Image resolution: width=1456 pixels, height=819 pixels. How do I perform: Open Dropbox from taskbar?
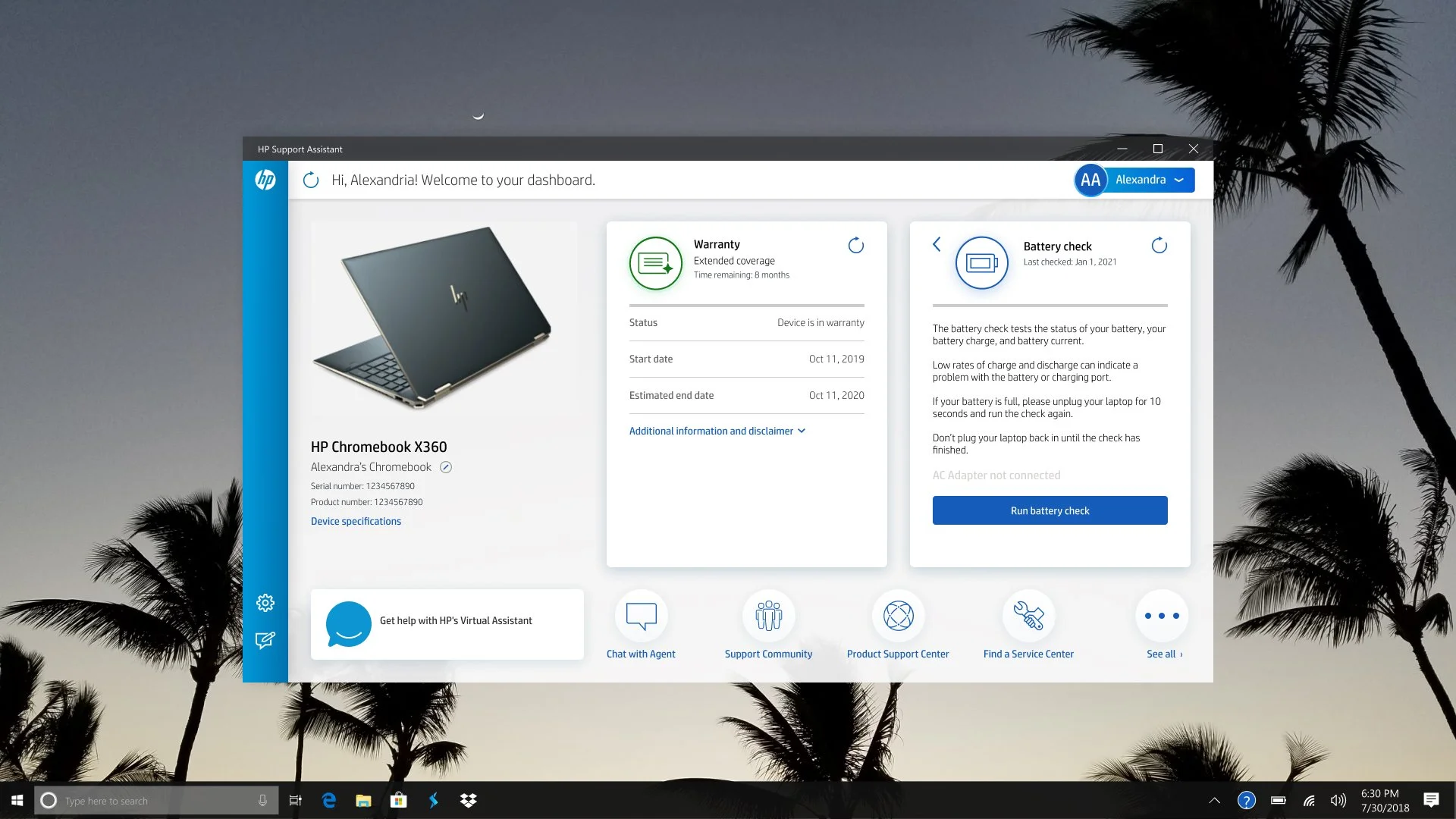[x=469, y=801]
